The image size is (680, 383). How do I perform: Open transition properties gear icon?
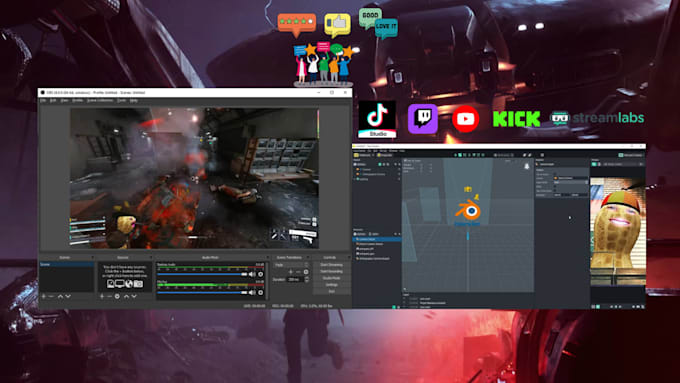pyautogui.click(x=306, y=272)
